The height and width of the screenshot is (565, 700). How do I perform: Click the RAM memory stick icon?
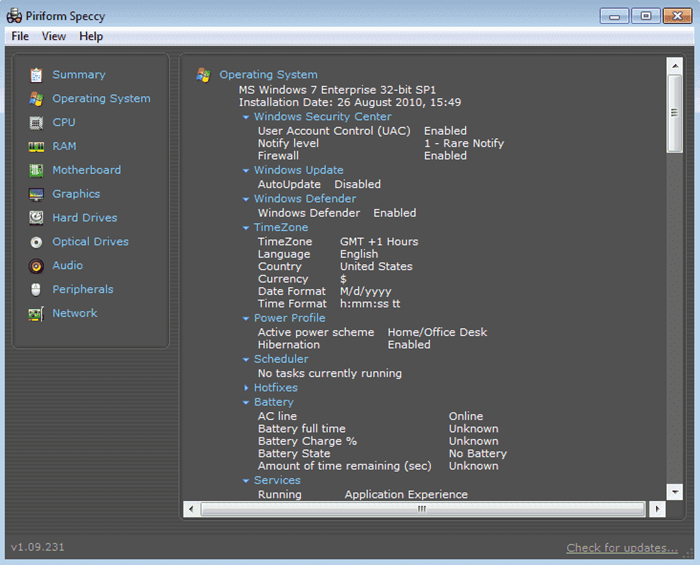pos(36,146)
